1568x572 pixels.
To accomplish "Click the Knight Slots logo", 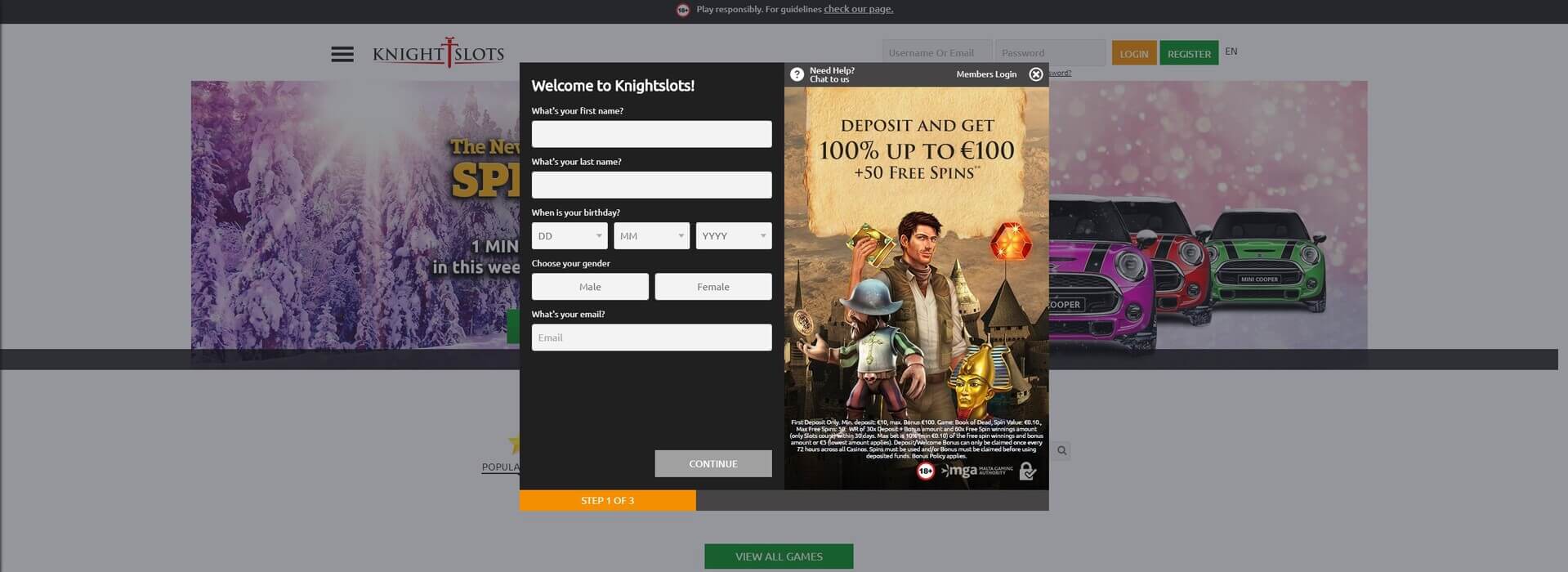I will coord(438,53).
